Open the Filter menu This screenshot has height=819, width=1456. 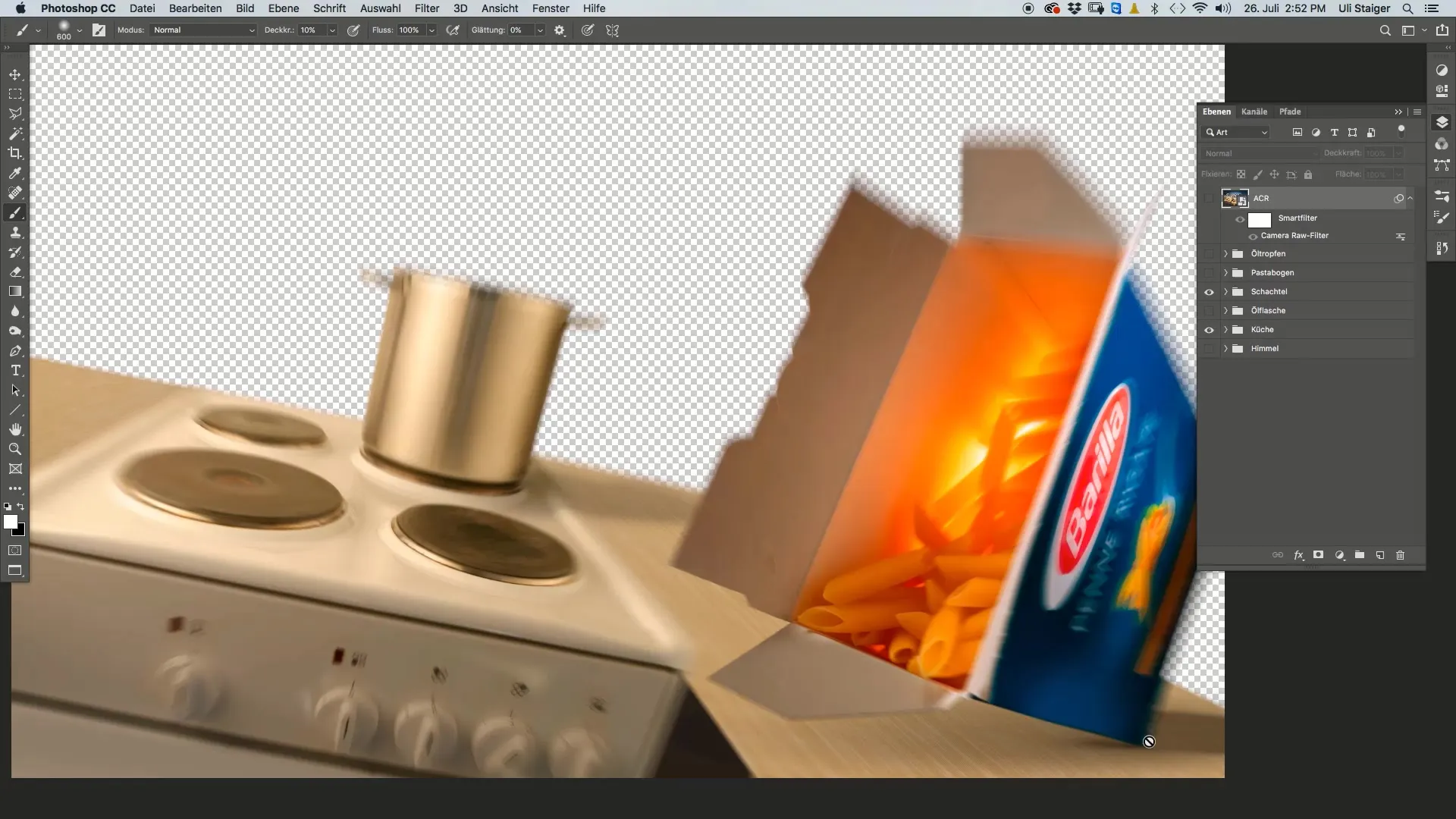click(427, 8)
